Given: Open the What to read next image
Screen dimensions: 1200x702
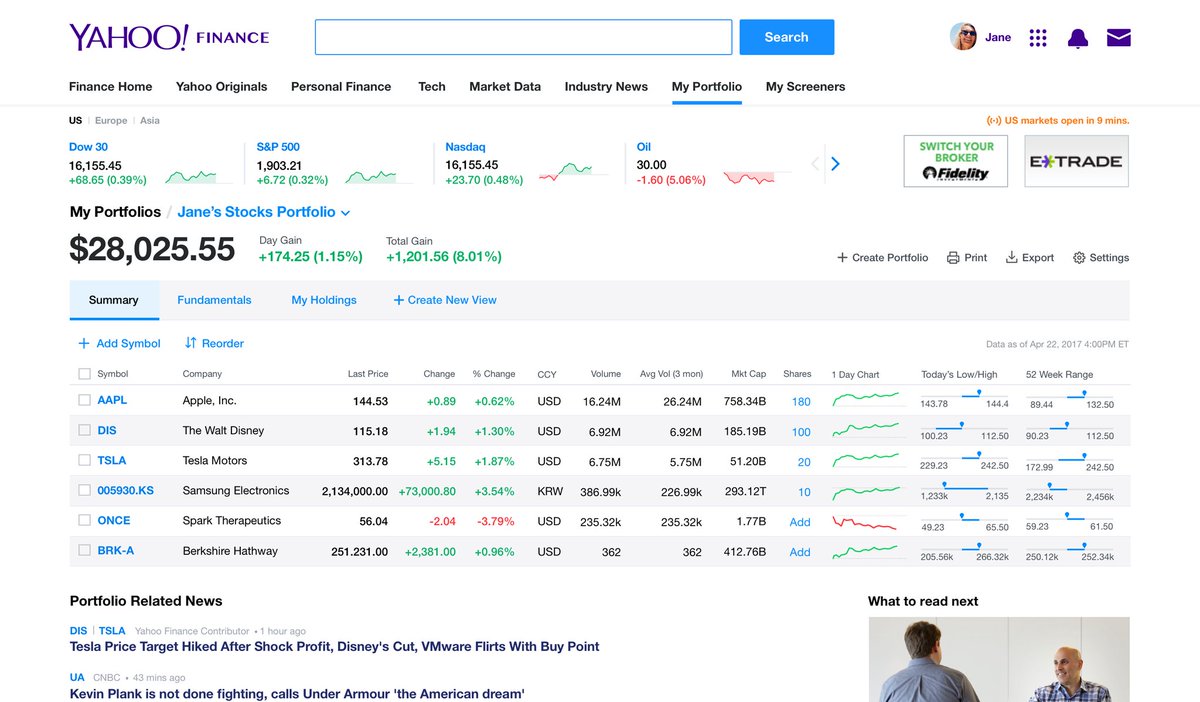Looking at the screenshot, I should pyautogui.click(x=999, y=659).
